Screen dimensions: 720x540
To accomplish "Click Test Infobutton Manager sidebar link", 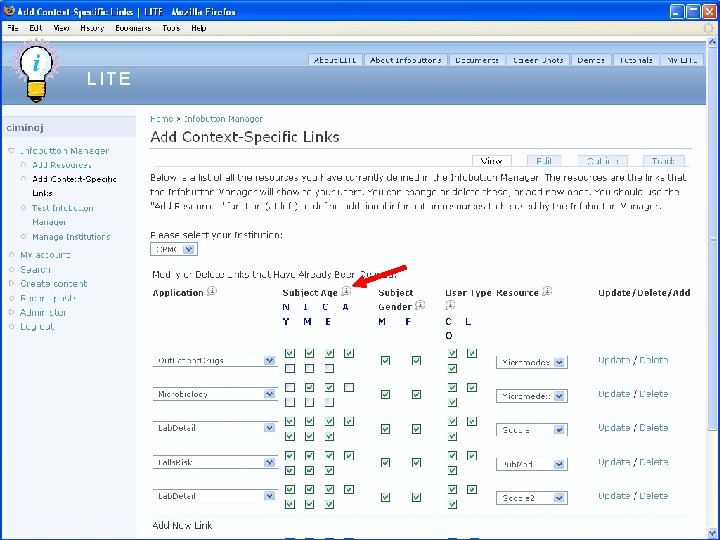I will click(63, 215).
